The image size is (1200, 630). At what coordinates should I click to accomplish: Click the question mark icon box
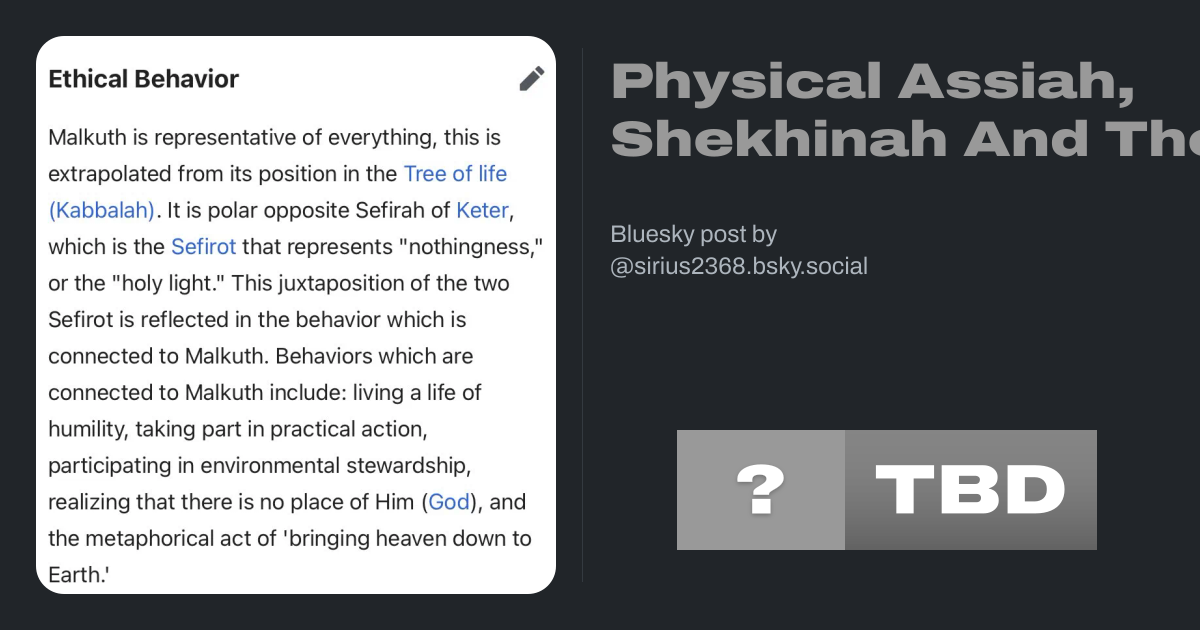click(761, 490)
